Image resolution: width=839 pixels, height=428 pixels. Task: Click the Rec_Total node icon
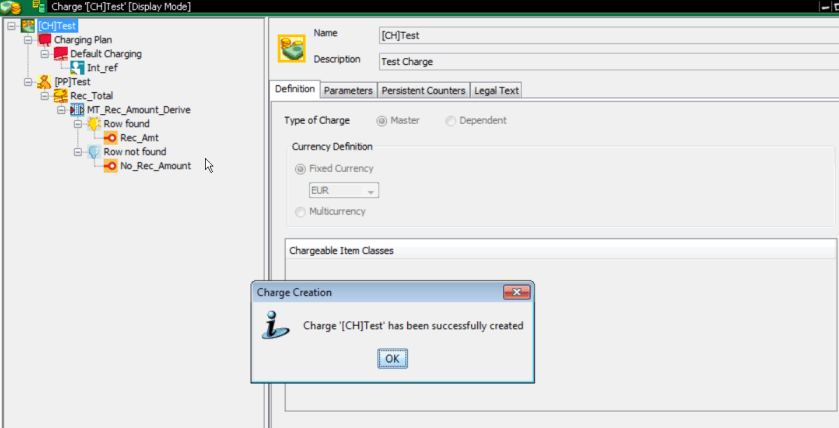(x=61, y=96)
